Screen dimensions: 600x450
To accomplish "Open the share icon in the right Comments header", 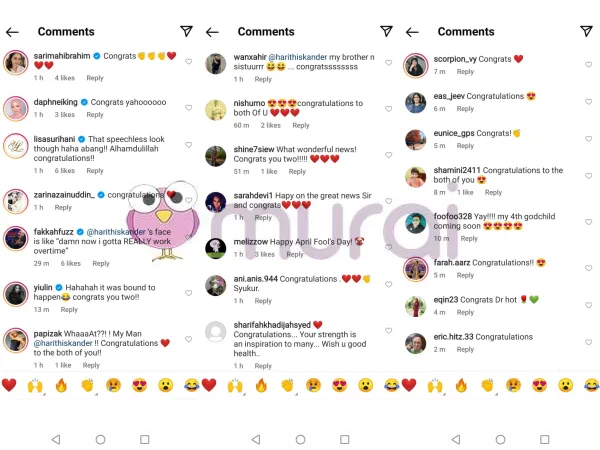I will (586, 31).
